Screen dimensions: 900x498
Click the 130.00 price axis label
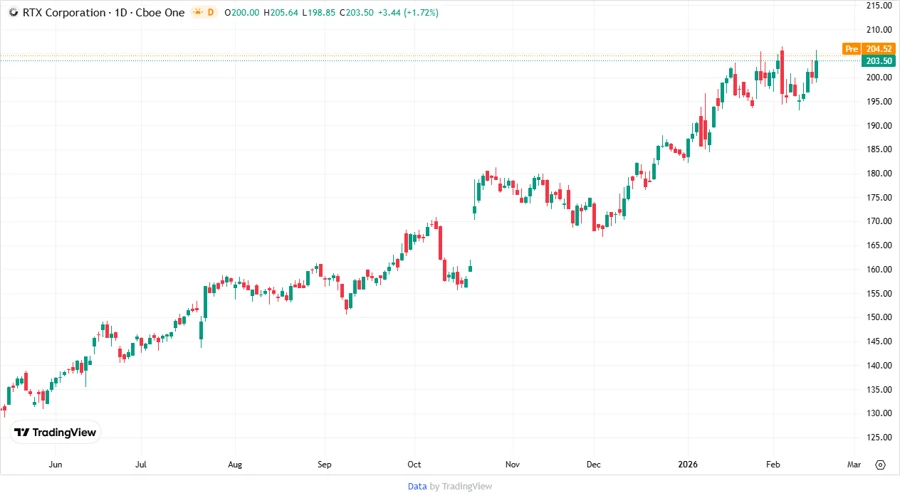(x=879, y=413)
